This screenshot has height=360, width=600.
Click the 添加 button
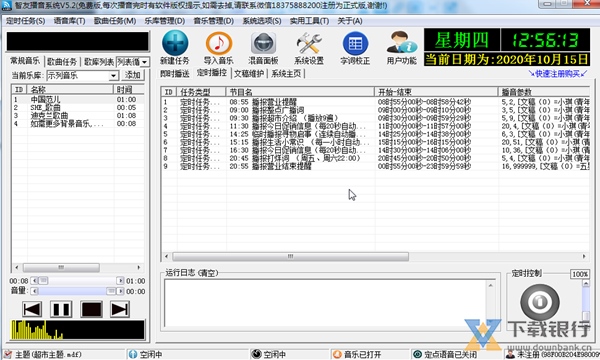(x=133, y=75)
